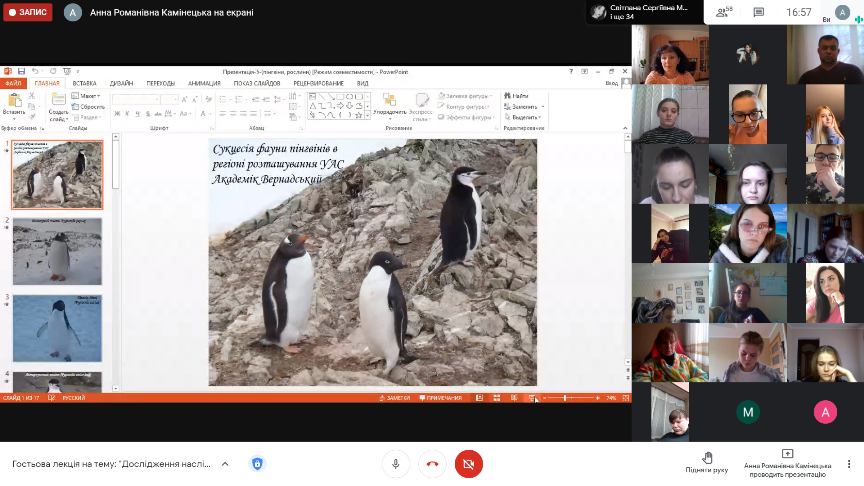Open the ФАЙЛ menu in PowerPoint

(13, 84)
